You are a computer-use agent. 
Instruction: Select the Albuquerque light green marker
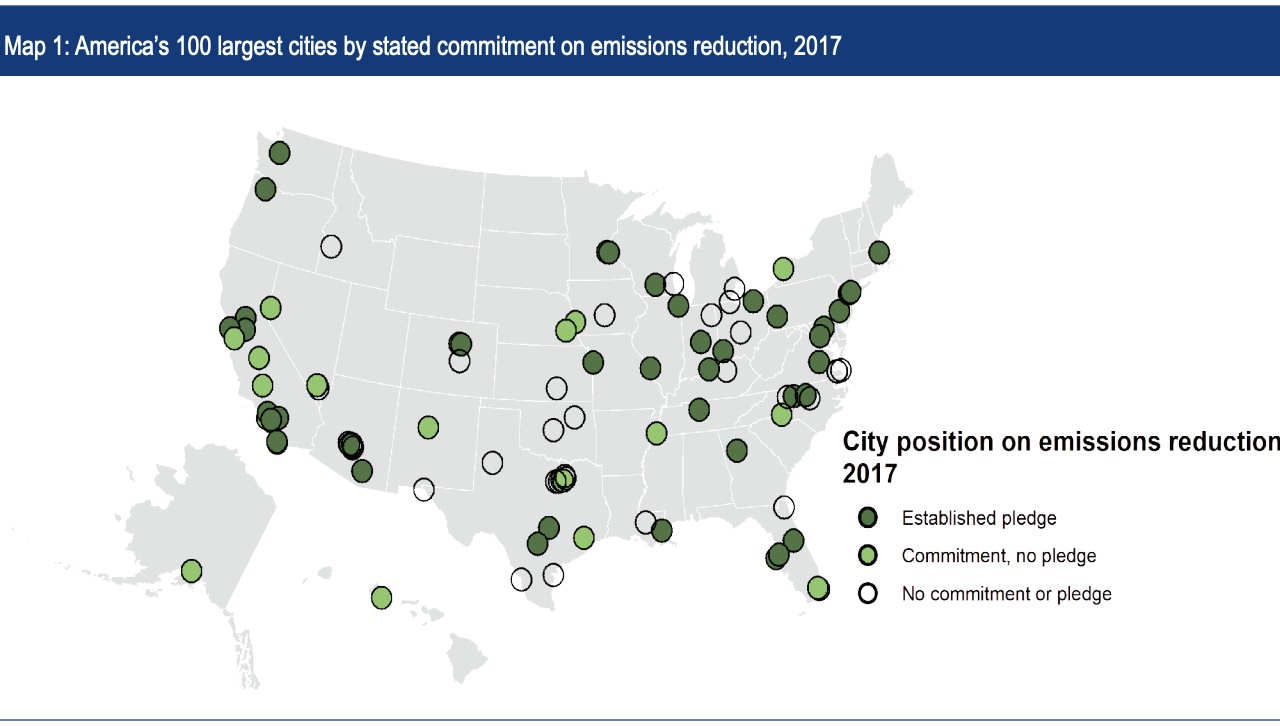coord(428,427)
